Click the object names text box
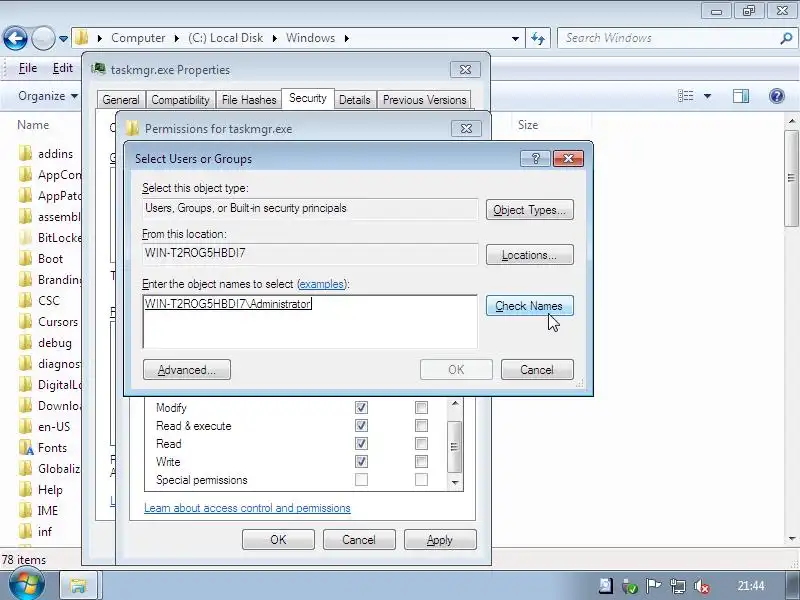The width and height of the screenshot is (800, 600). [x=310, y=321]
